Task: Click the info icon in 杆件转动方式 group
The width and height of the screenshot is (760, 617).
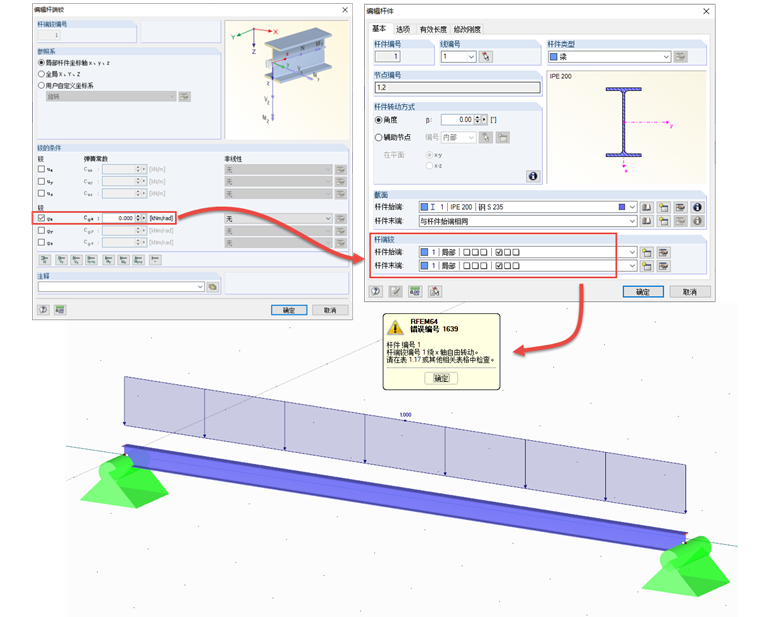Action: click(x=533, y=176)
